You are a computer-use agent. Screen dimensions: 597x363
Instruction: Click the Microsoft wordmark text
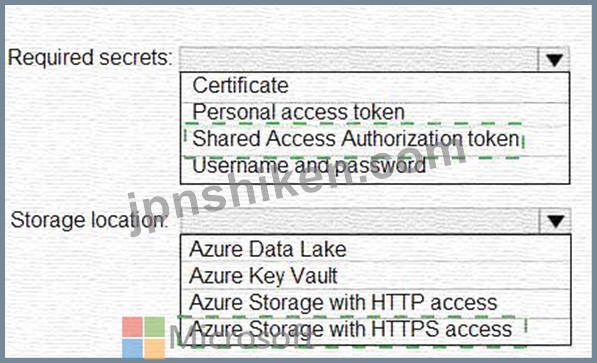point(241,338)
